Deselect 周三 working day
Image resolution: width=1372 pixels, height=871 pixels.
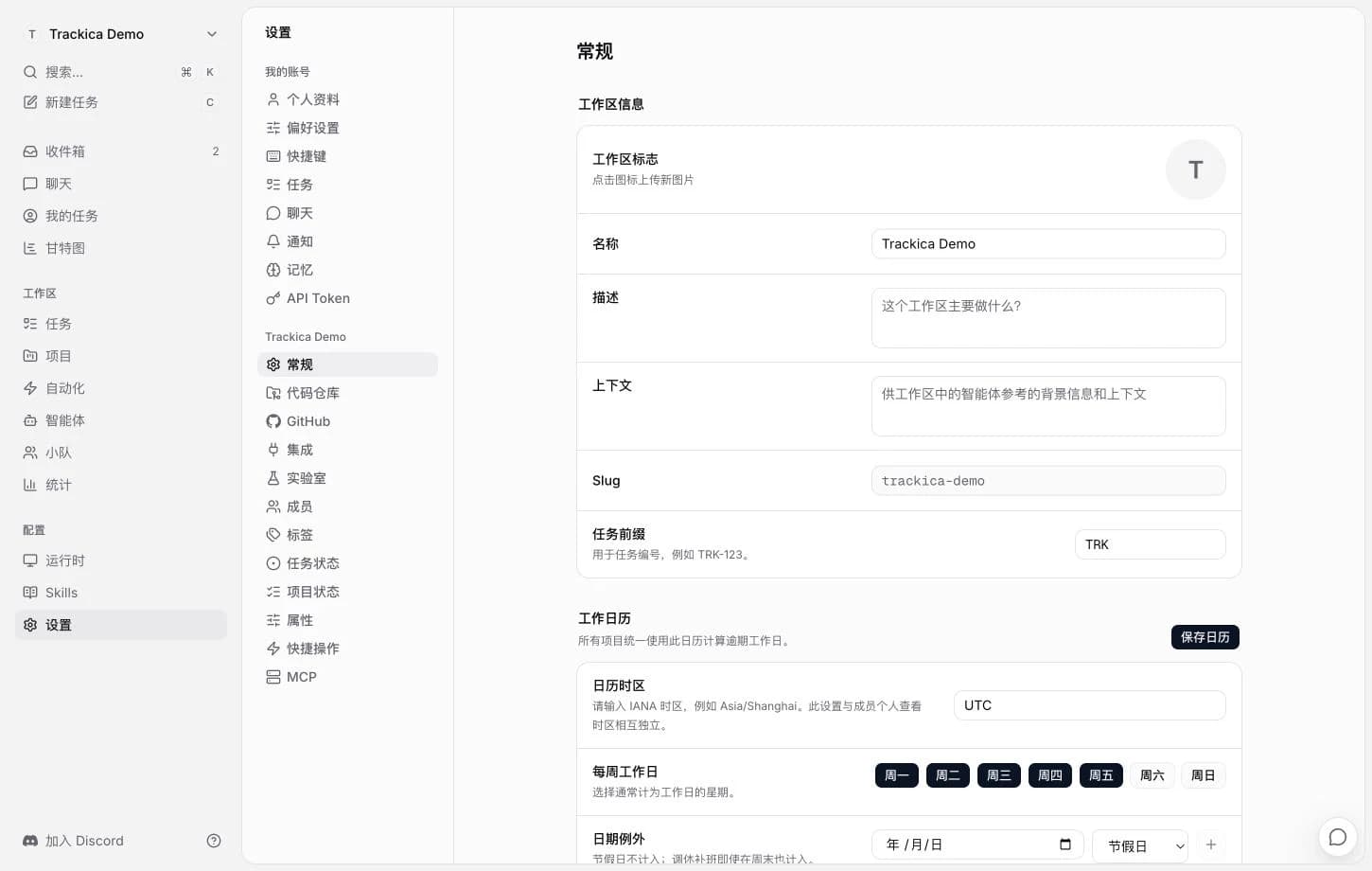coord(998,775)
